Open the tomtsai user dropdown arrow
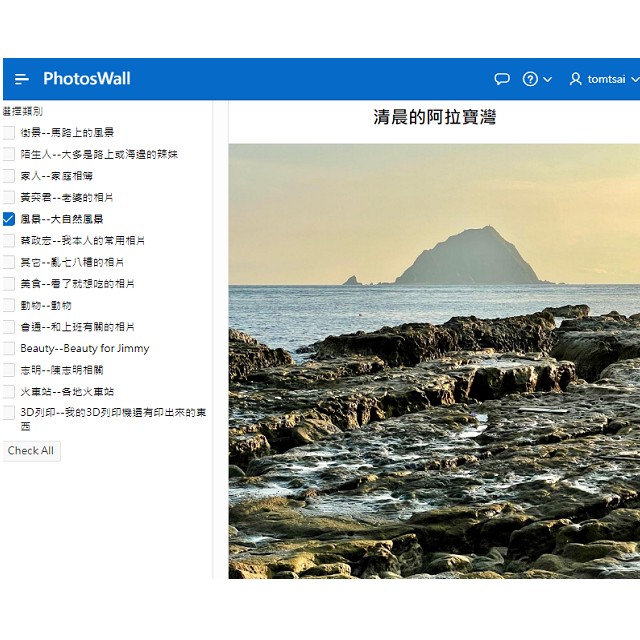Viewport: 640px width, 640px height. pos(634,79)
